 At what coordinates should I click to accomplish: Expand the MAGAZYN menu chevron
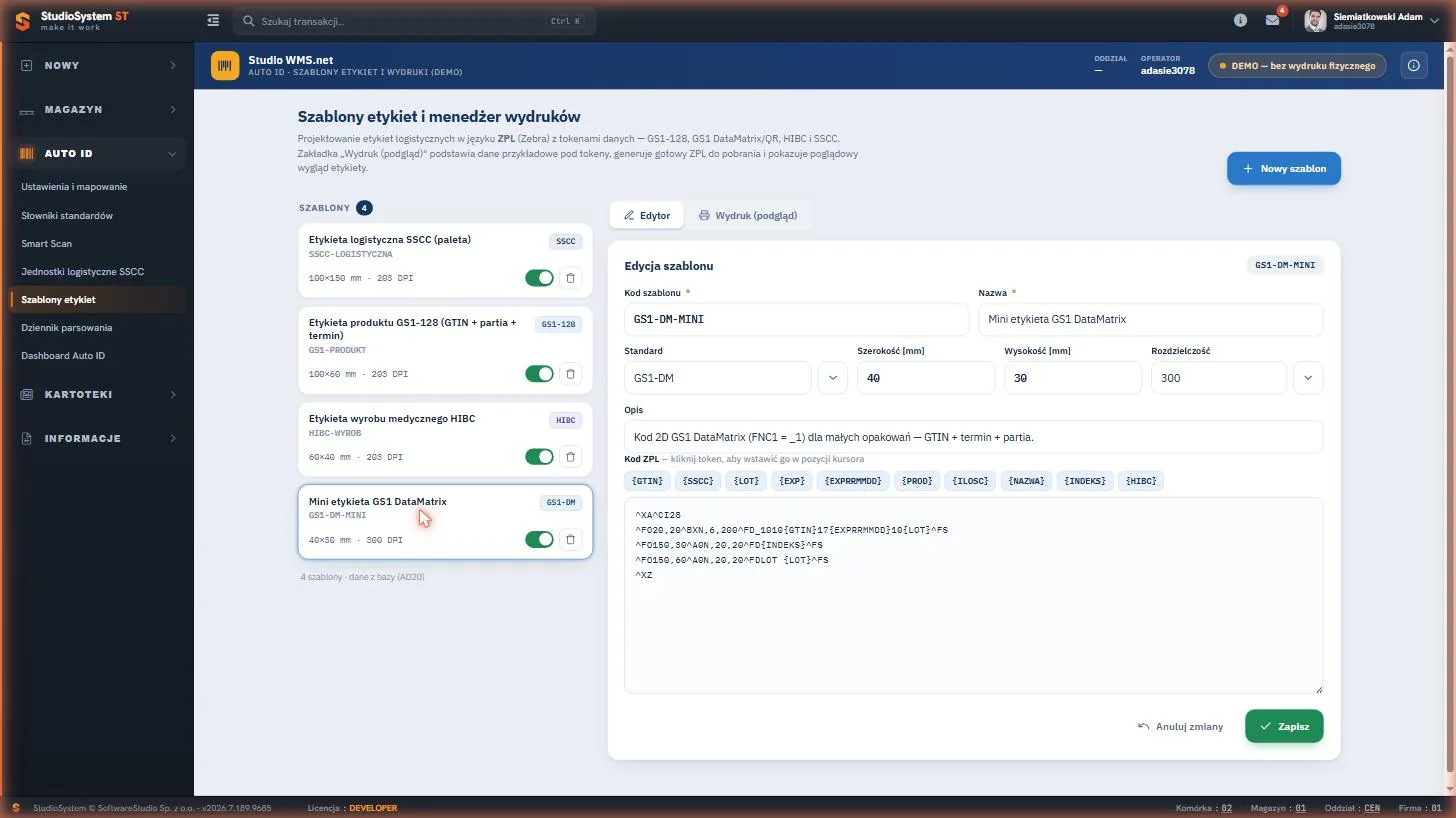pyautogui.click(x=172, y=109)
